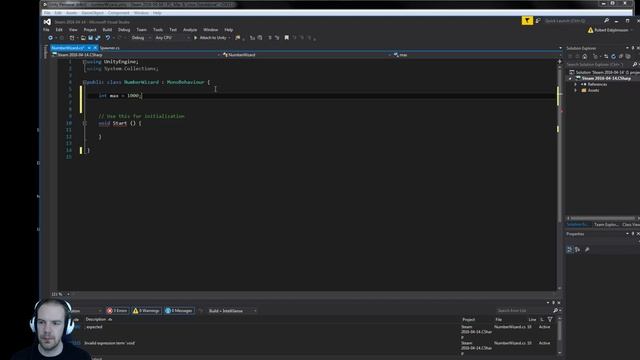The image size is (640, 360).
Task: Expand the Assets folder node
Action: (x=576, y=91)
